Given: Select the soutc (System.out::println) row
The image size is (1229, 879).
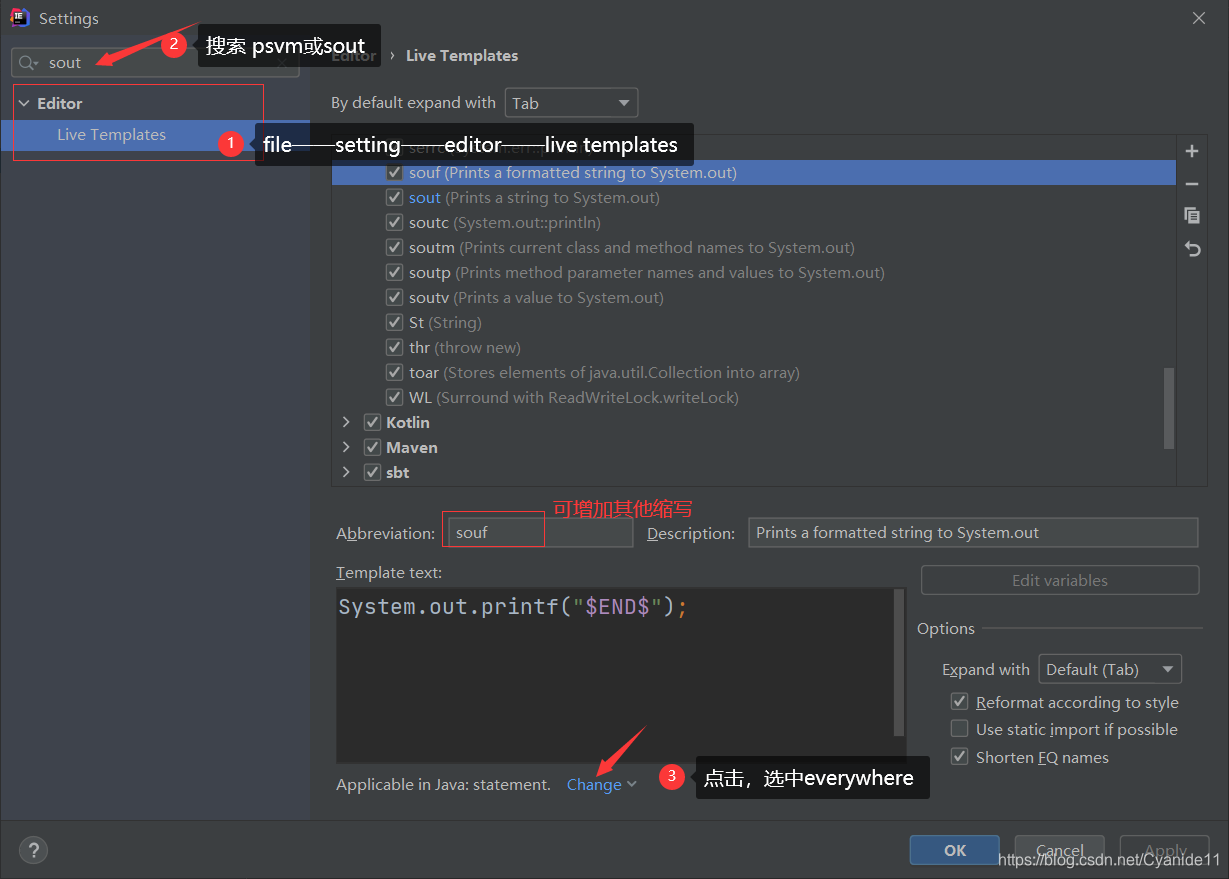Looking at the screenshot, I should click(753, 222).
